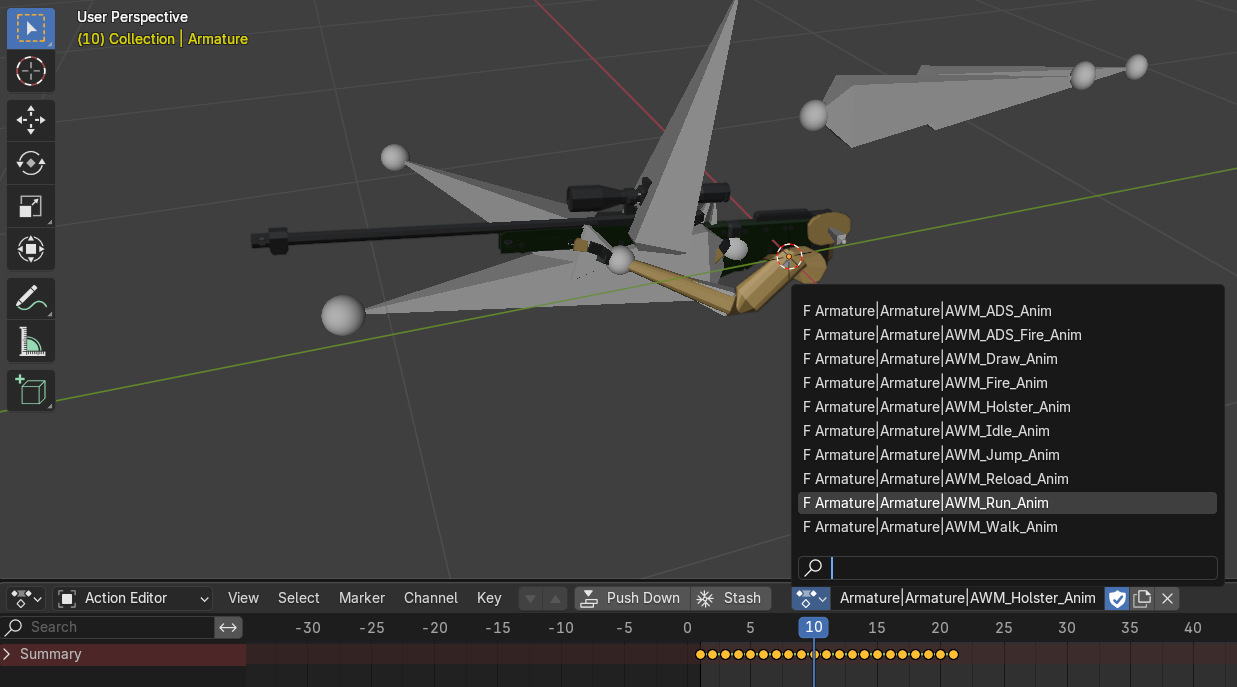Toggle the invert filter arrows button
Screen dimensions: 1237x687
point(229,627)
